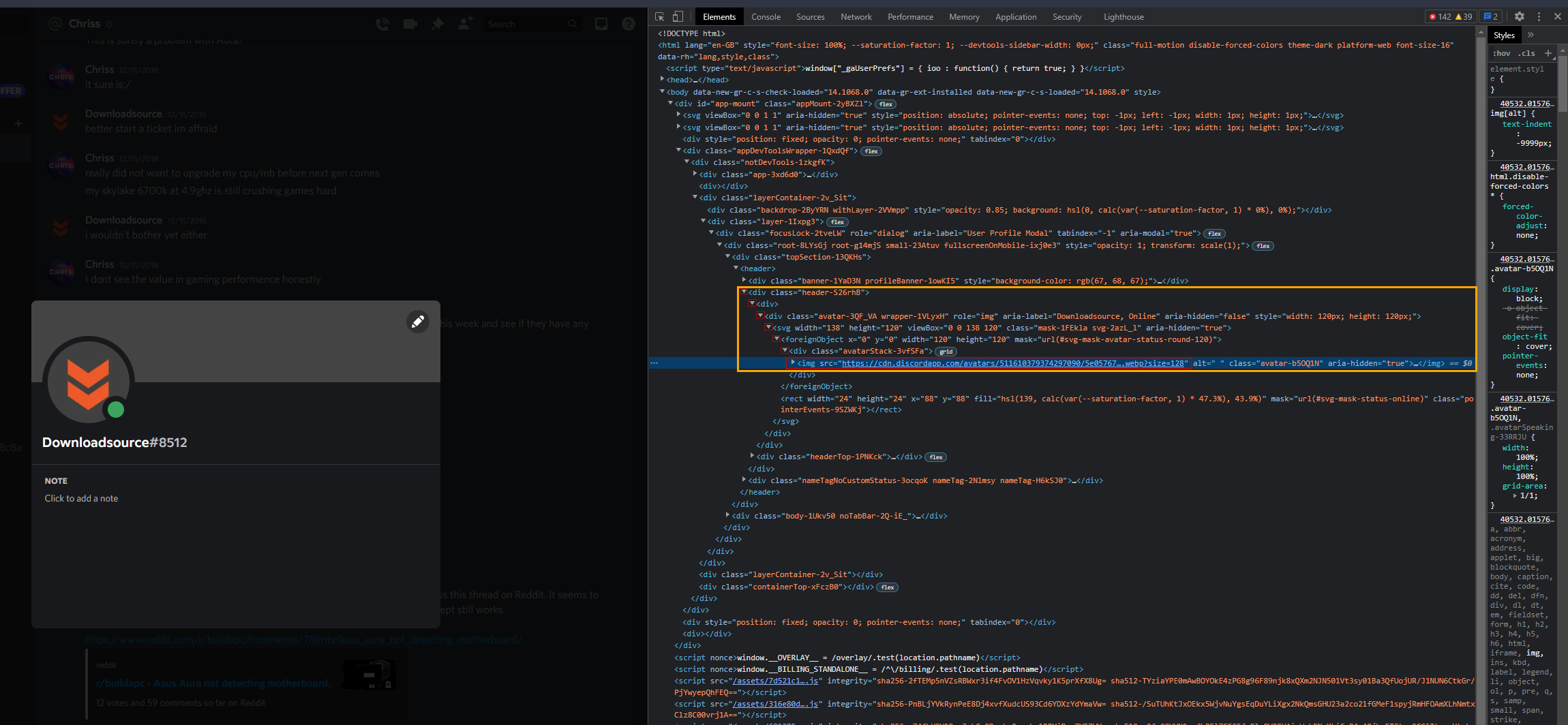Open the reddit.com buildapc thread link
Viewport: 1568px width, 725px height.
(303, 640)
